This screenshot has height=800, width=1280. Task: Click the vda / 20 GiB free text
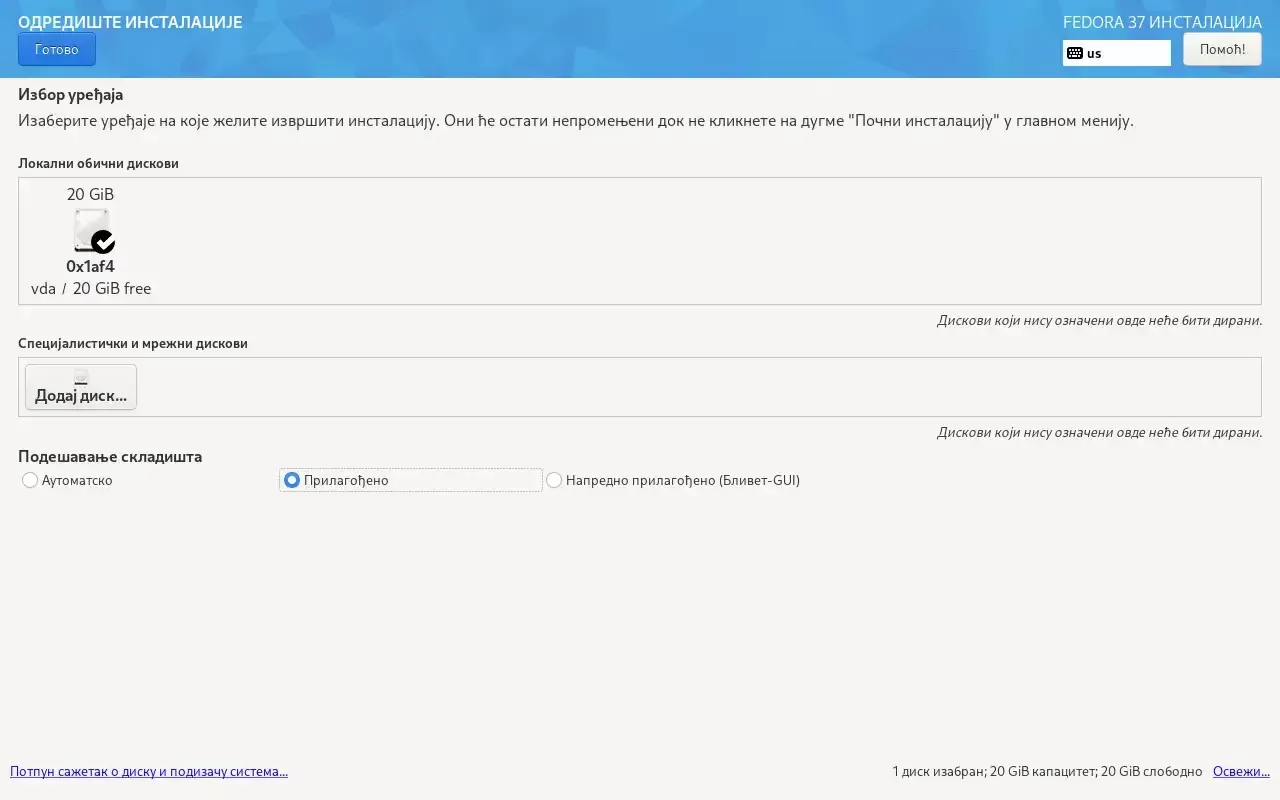click(x=91, y=288)
